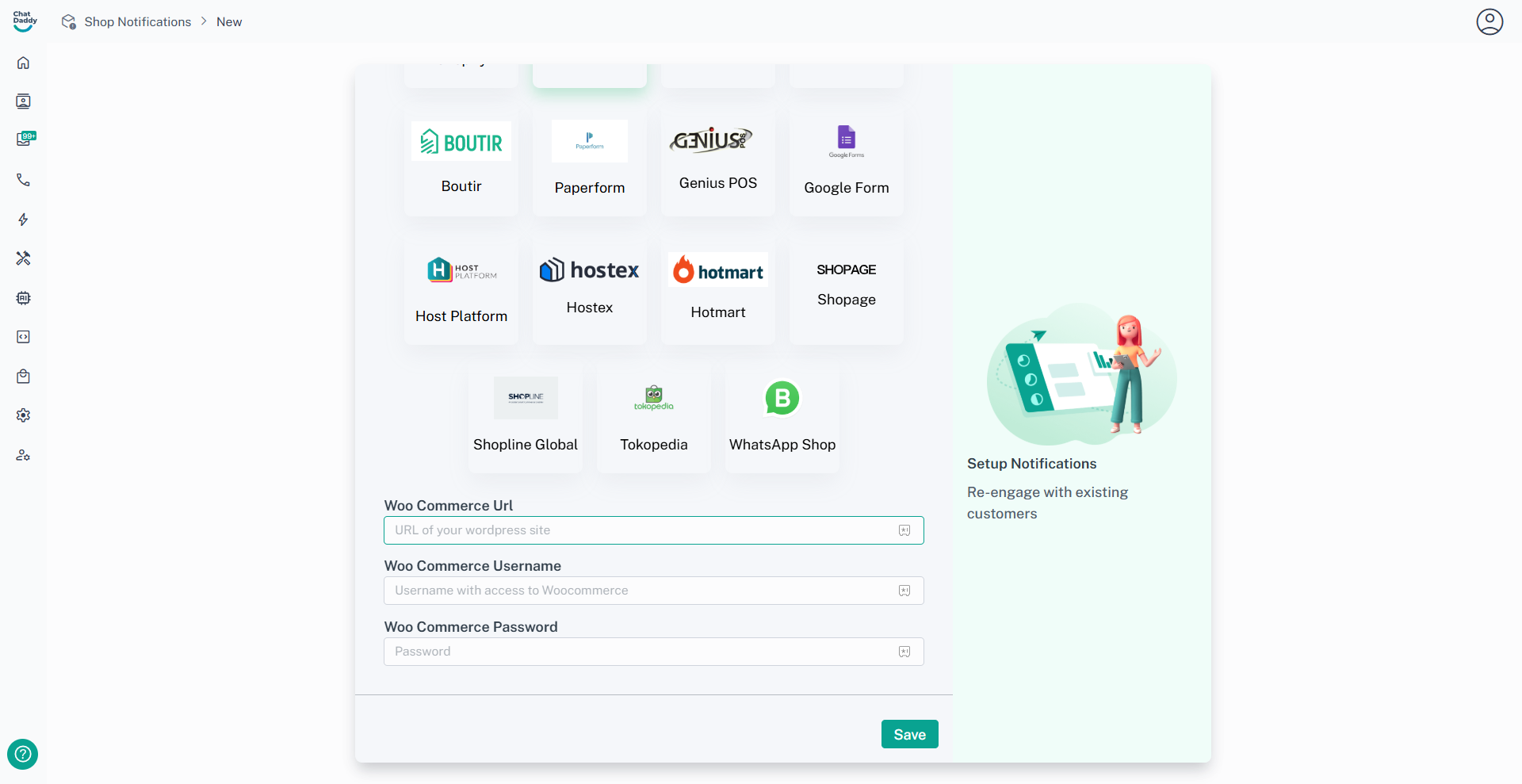1522x784 pixels.
Task: Open the contacts icon in sidebar
Action: pos(23,101)
